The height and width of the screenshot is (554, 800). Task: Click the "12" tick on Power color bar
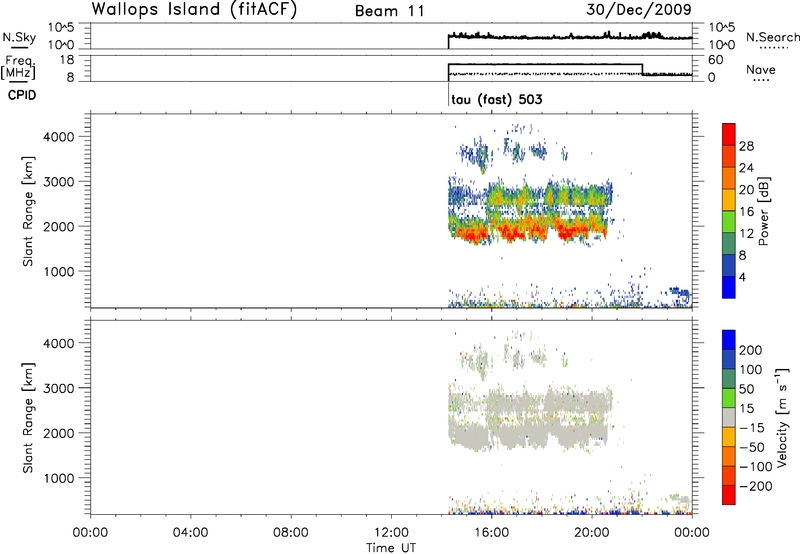pyautogui.click(x=746, y=234)
